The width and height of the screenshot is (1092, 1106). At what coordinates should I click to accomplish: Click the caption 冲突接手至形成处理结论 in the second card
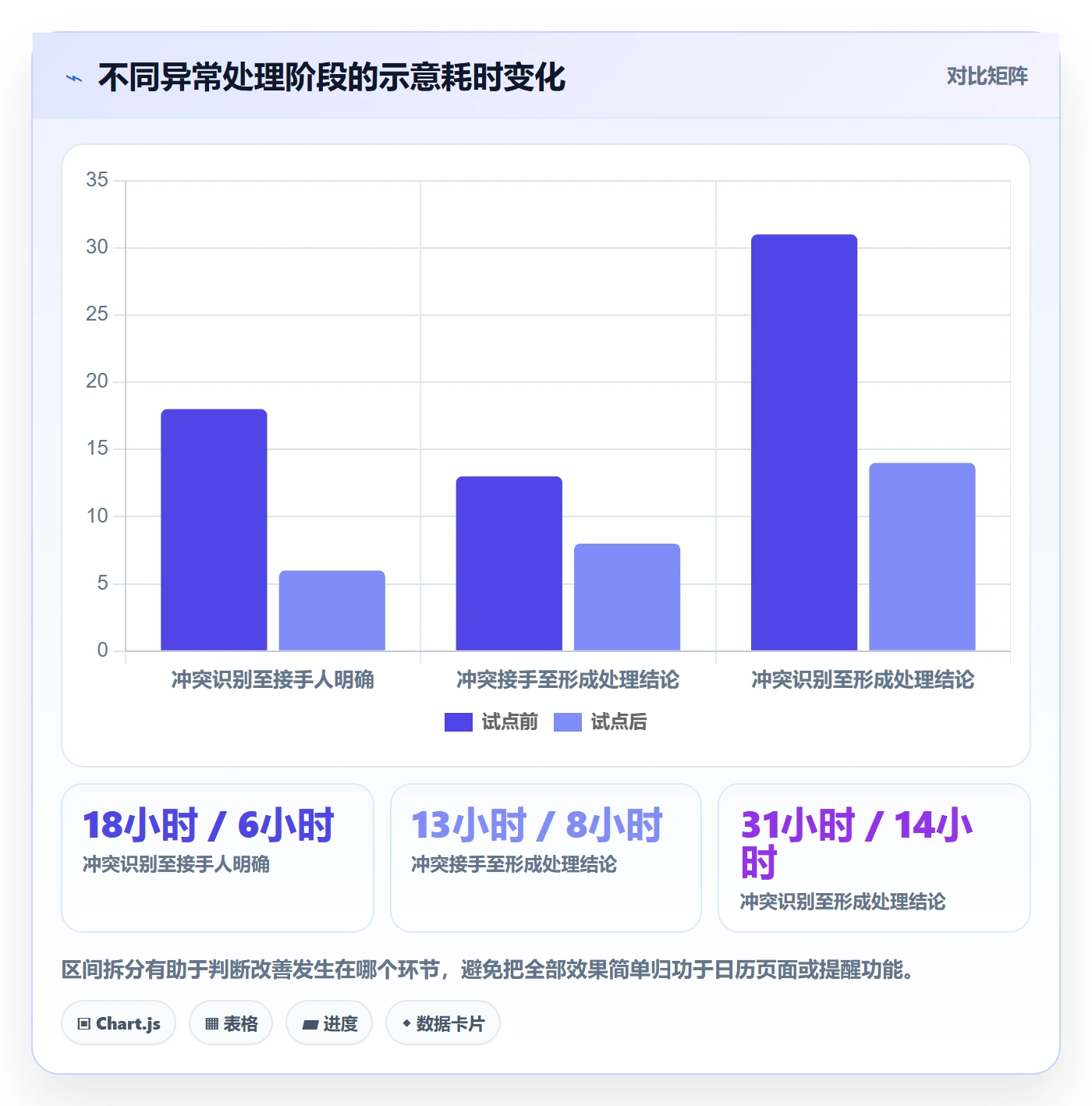tap(514, 864)
